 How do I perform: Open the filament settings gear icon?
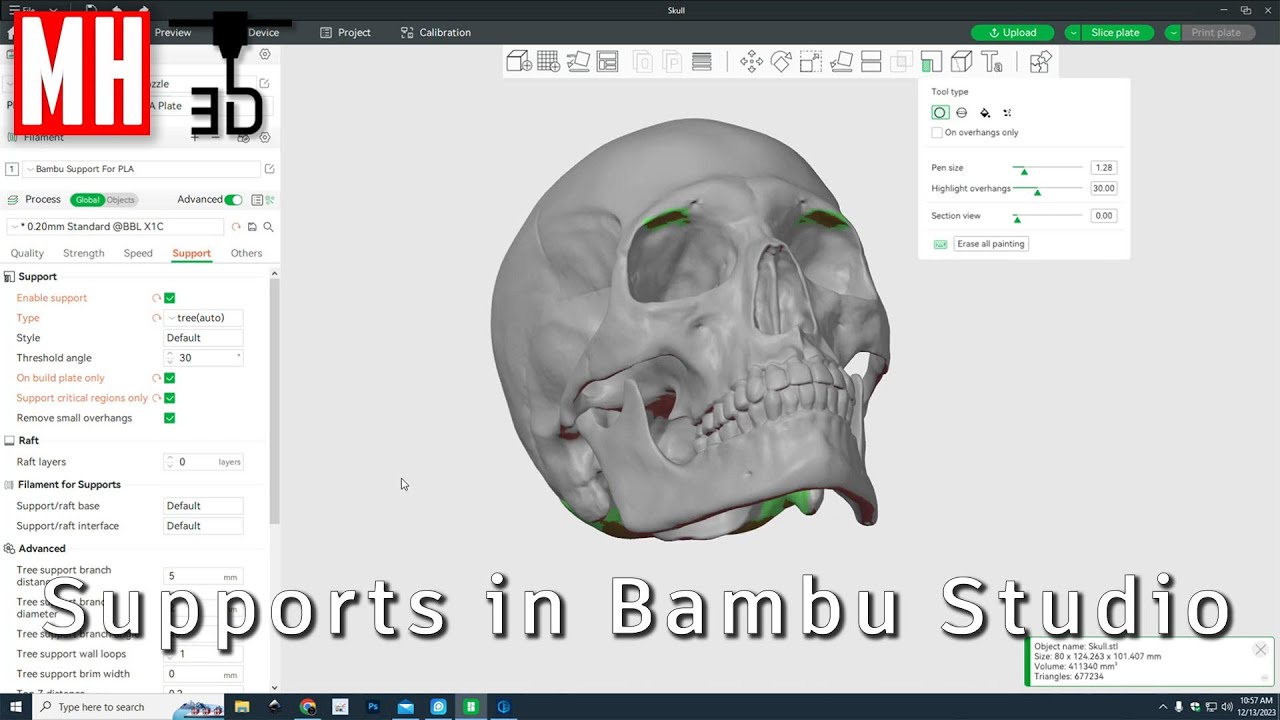[265, 138]
